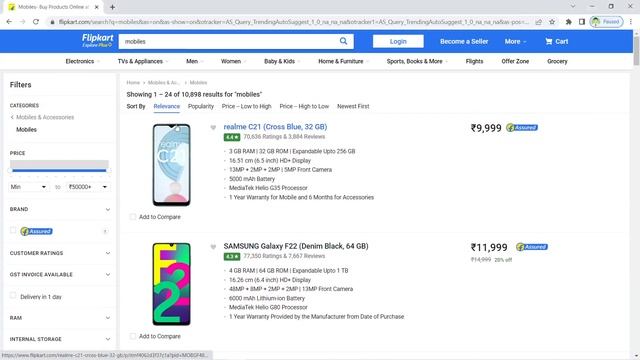Click the right handle of price slider
This screenshot has height=360, width=640.
(109, 170)
